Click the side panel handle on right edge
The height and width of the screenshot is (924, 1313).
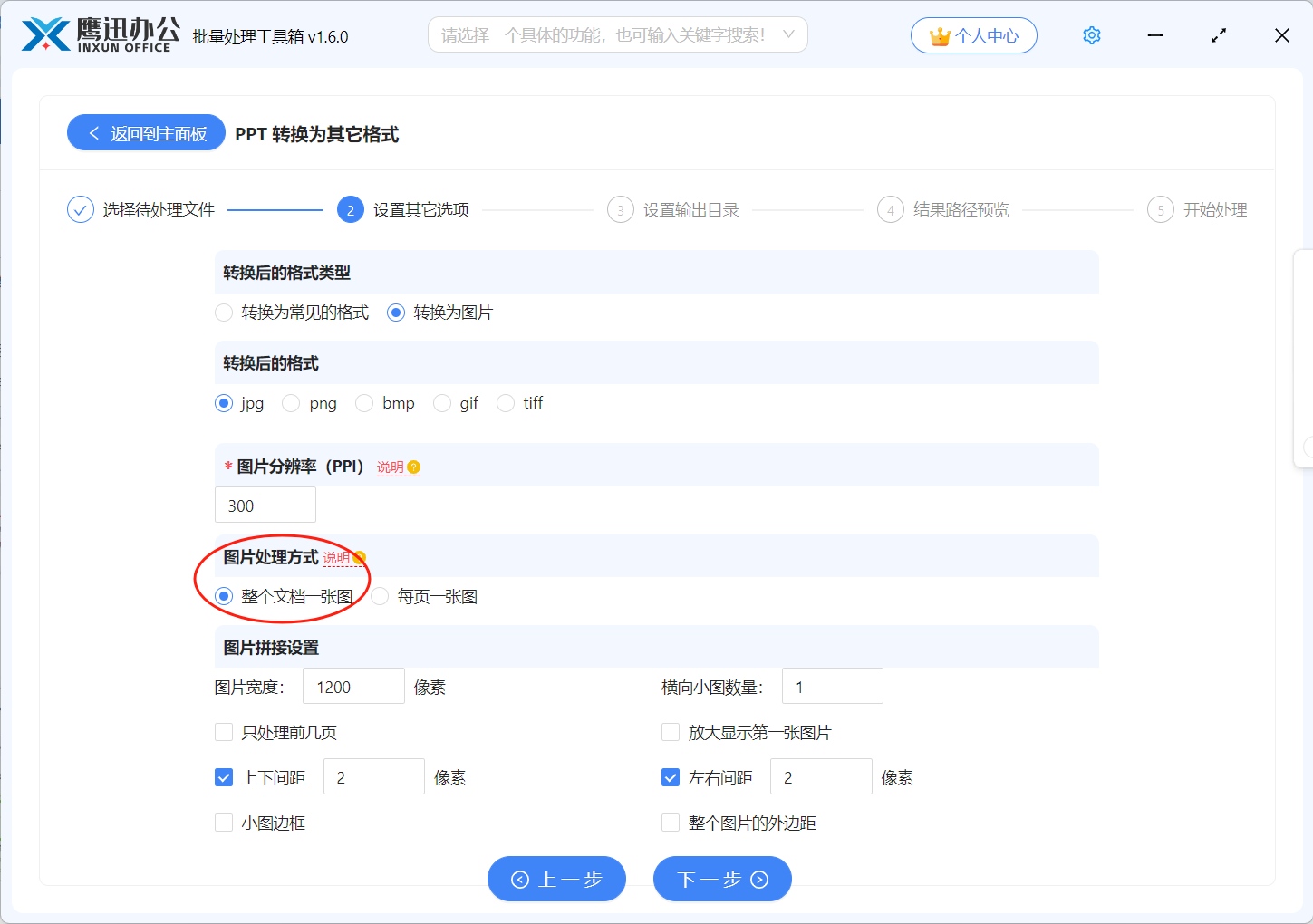[x=1304, y=358]
